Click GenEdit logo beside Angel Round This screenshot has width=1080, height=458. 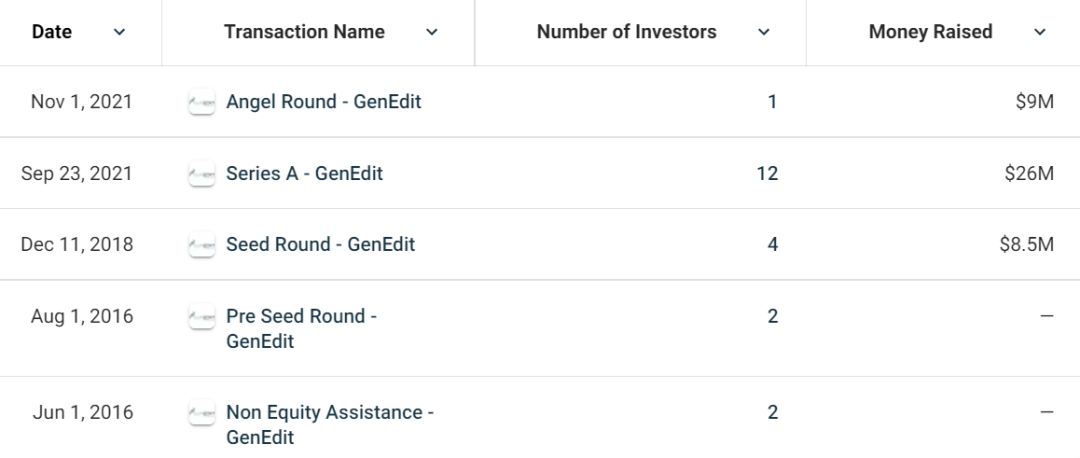tap(202, 102)
